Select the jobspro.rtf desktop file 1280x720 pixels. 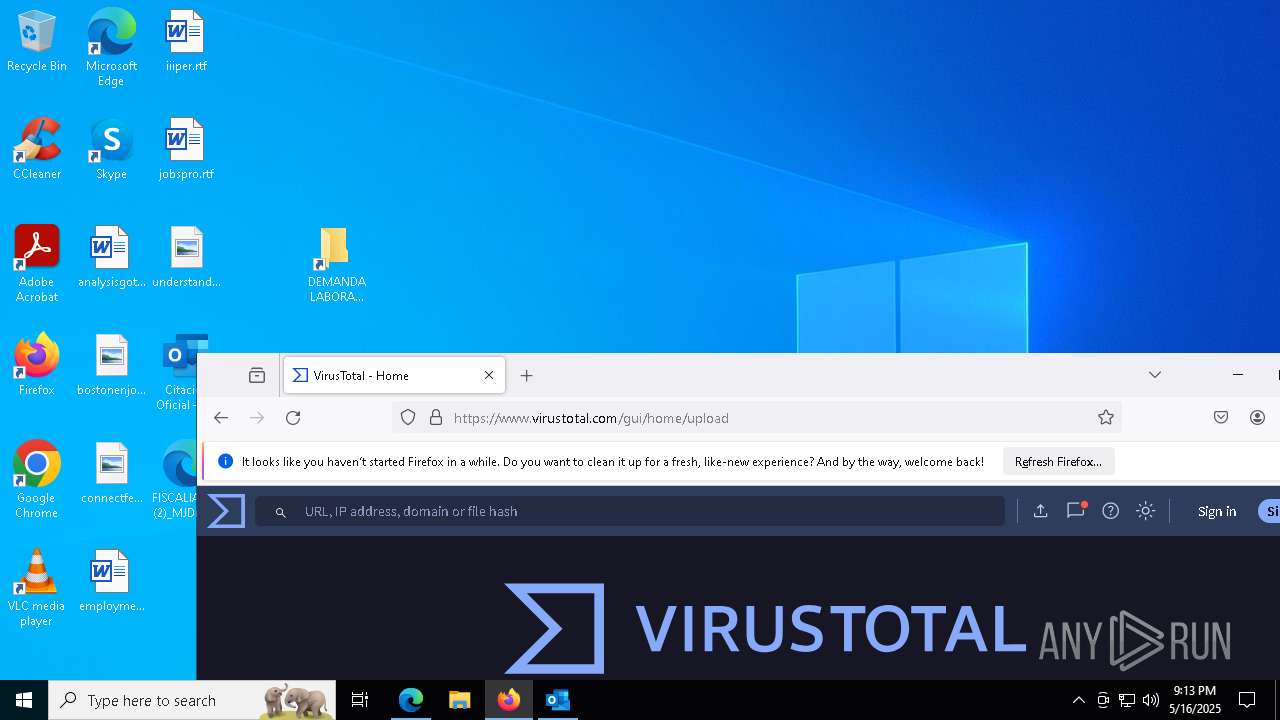185,149
